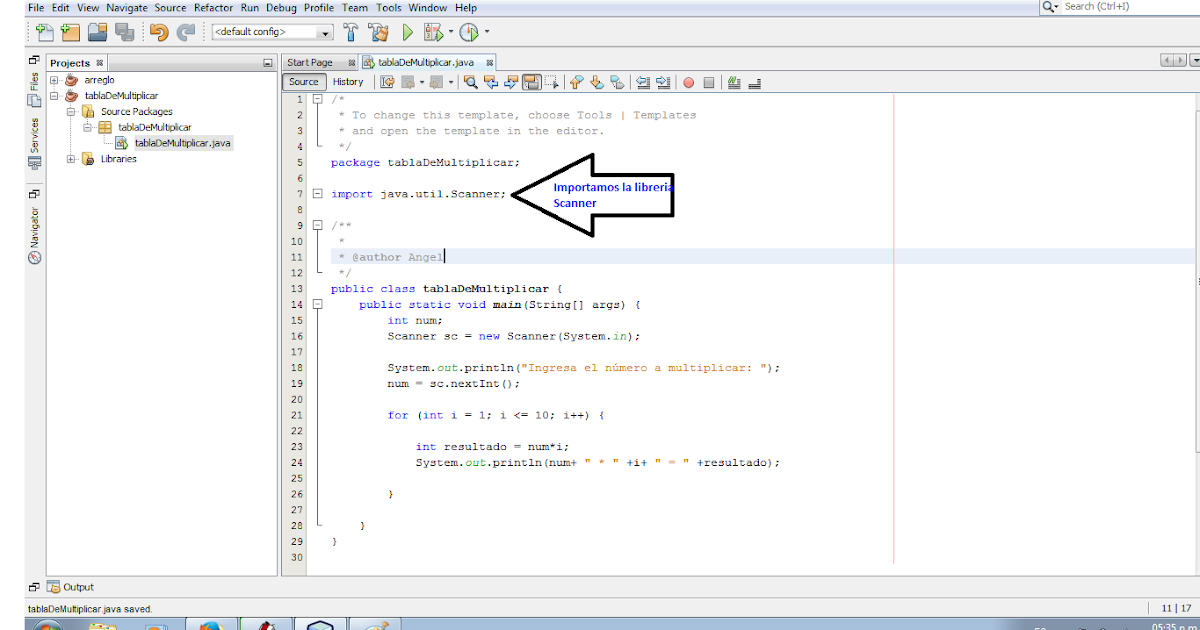Click the Redo icon in the toolbar
The height and width of the screenshot is (630, 1200).
pos(185,31)
